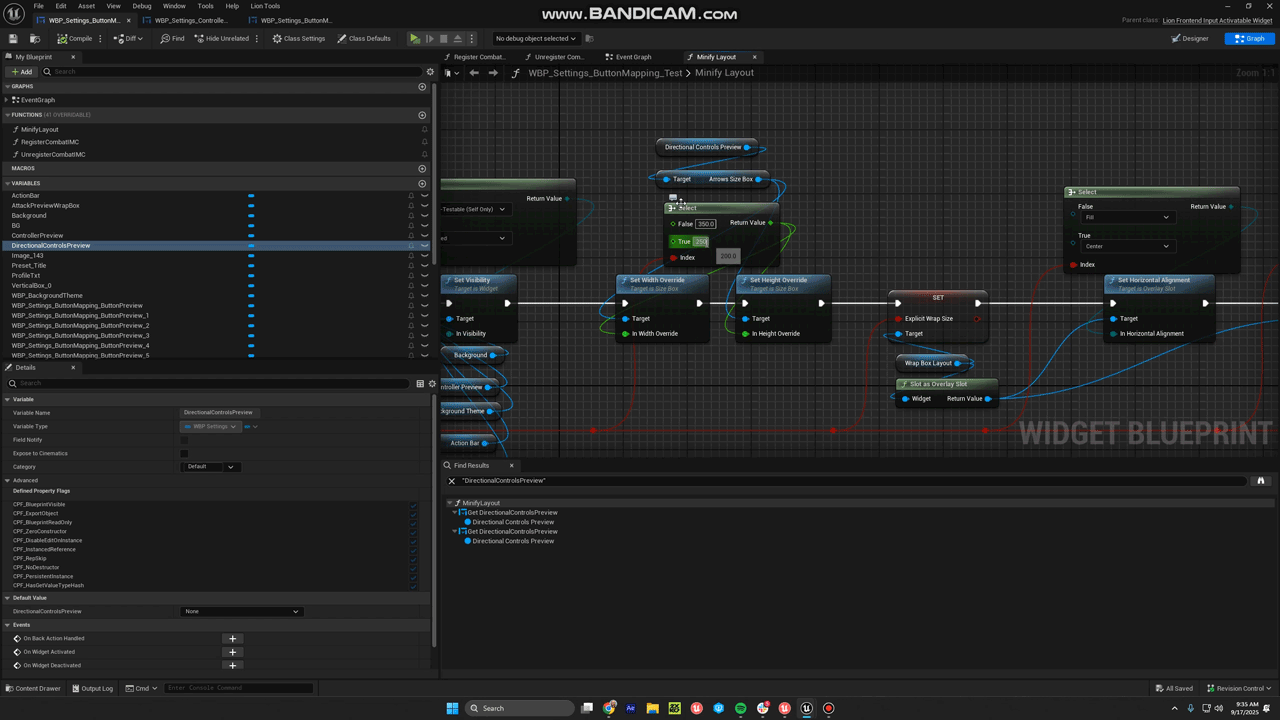
Task: Enable the Field Notify checkbox
Action: (x=184, y=440)
